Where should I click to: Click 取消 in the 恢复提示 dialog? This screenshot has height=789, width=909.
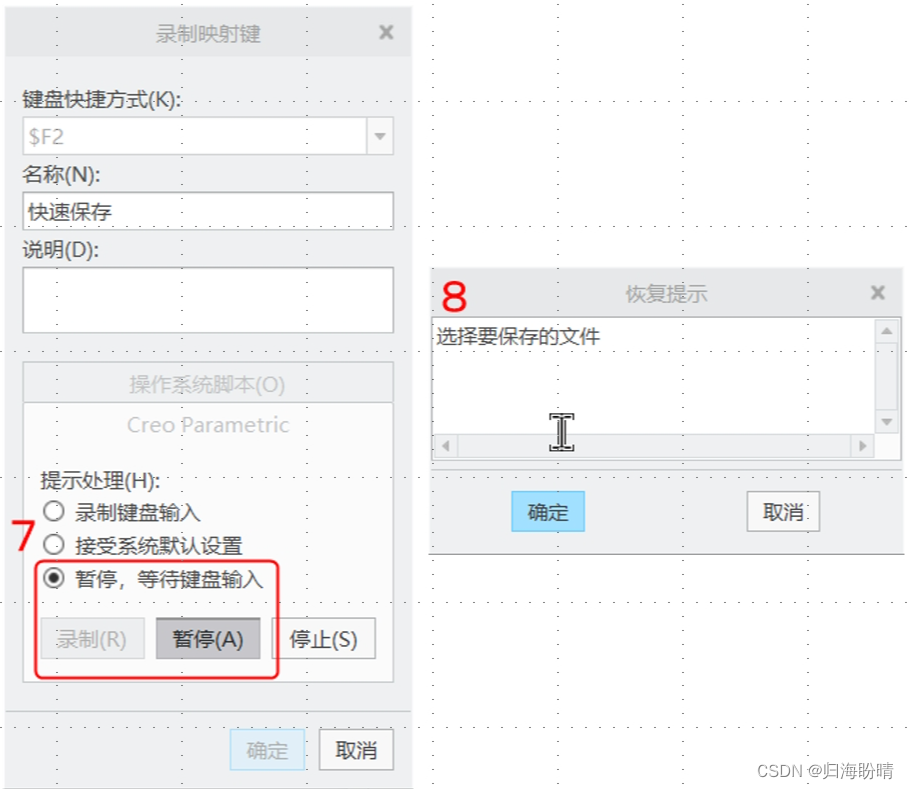pyautogui.click(x=783, y=512)
